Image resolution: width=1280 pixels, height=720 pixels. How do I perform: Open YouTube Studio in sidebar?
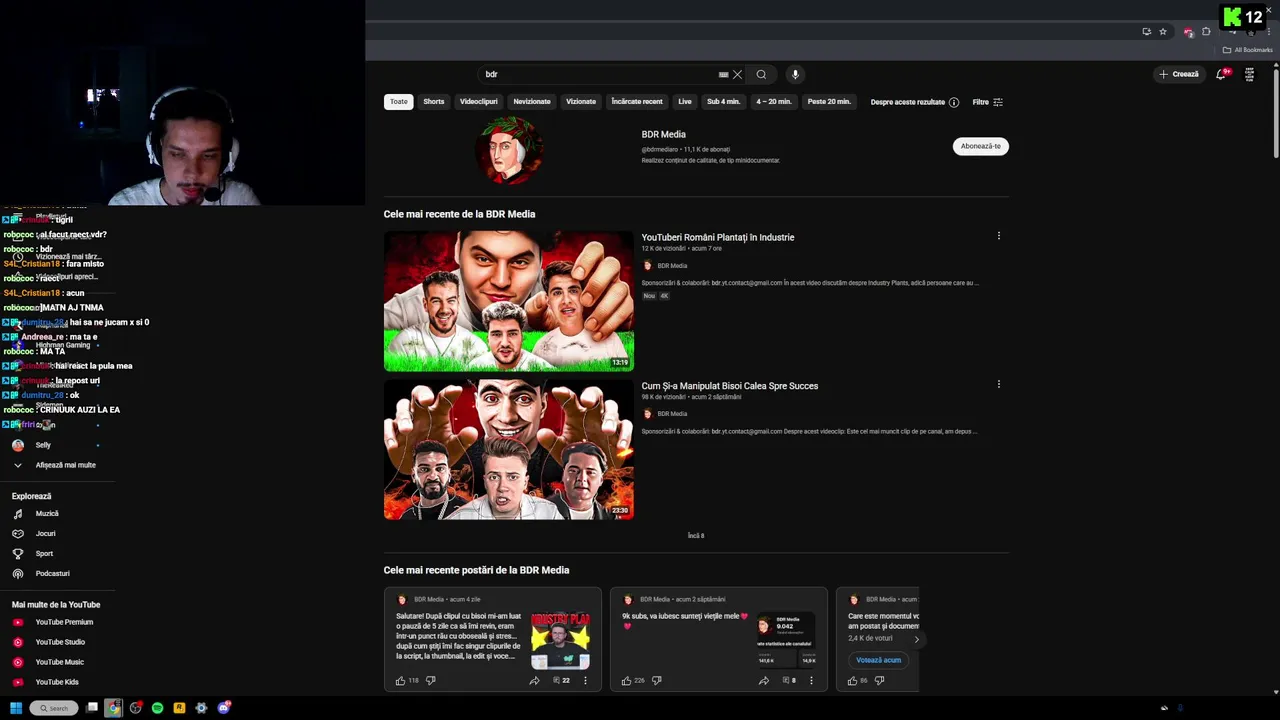click(60, 642)
